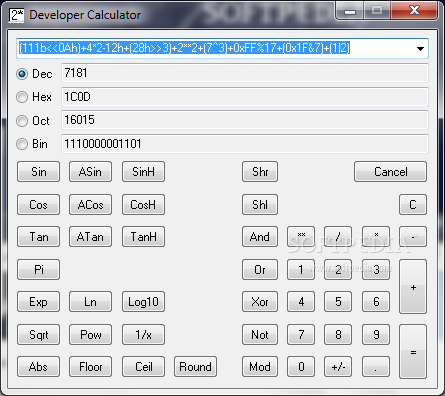The image size is (445, 396).
Task: Click the Exp function button
Action: coord(39,302)
